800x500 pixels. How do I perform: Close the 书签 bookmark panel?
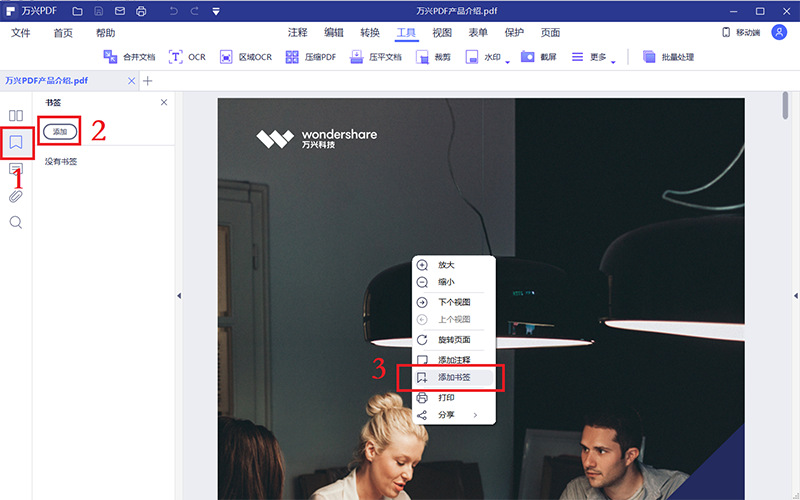pyautogui.click(x=164, y=103)
